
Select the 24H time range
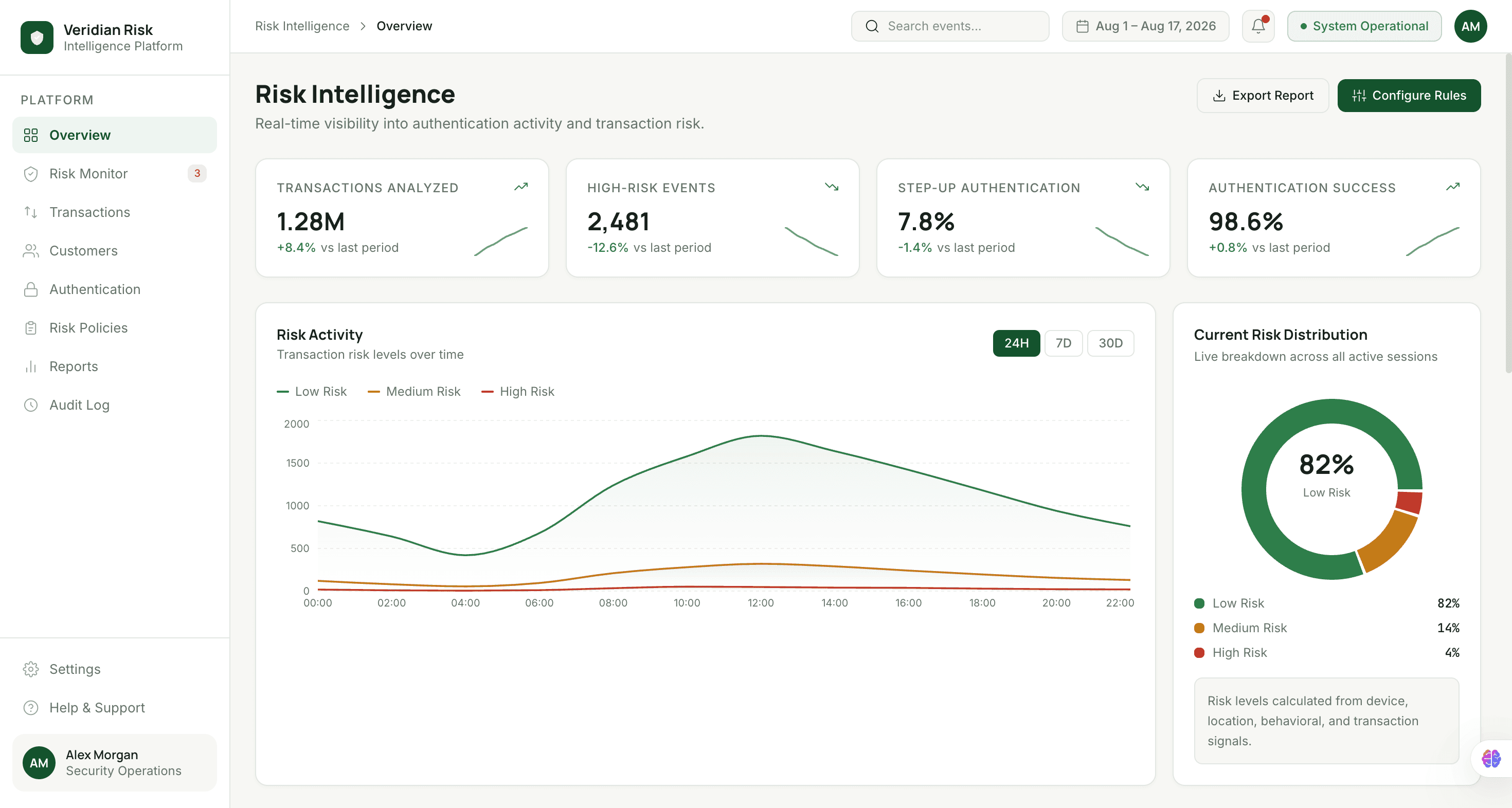1016,343
